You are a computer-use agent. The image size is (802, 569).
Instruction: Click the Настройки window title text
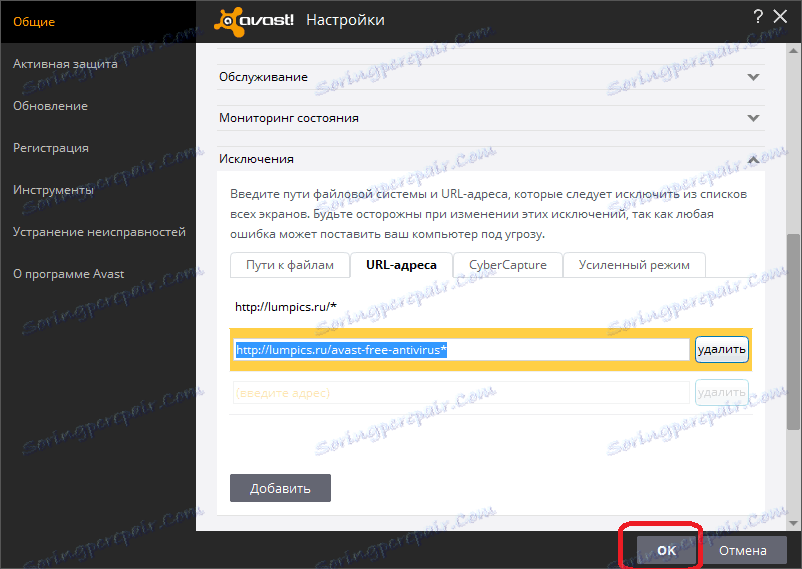pyautogui.click(x=345, y=20)
